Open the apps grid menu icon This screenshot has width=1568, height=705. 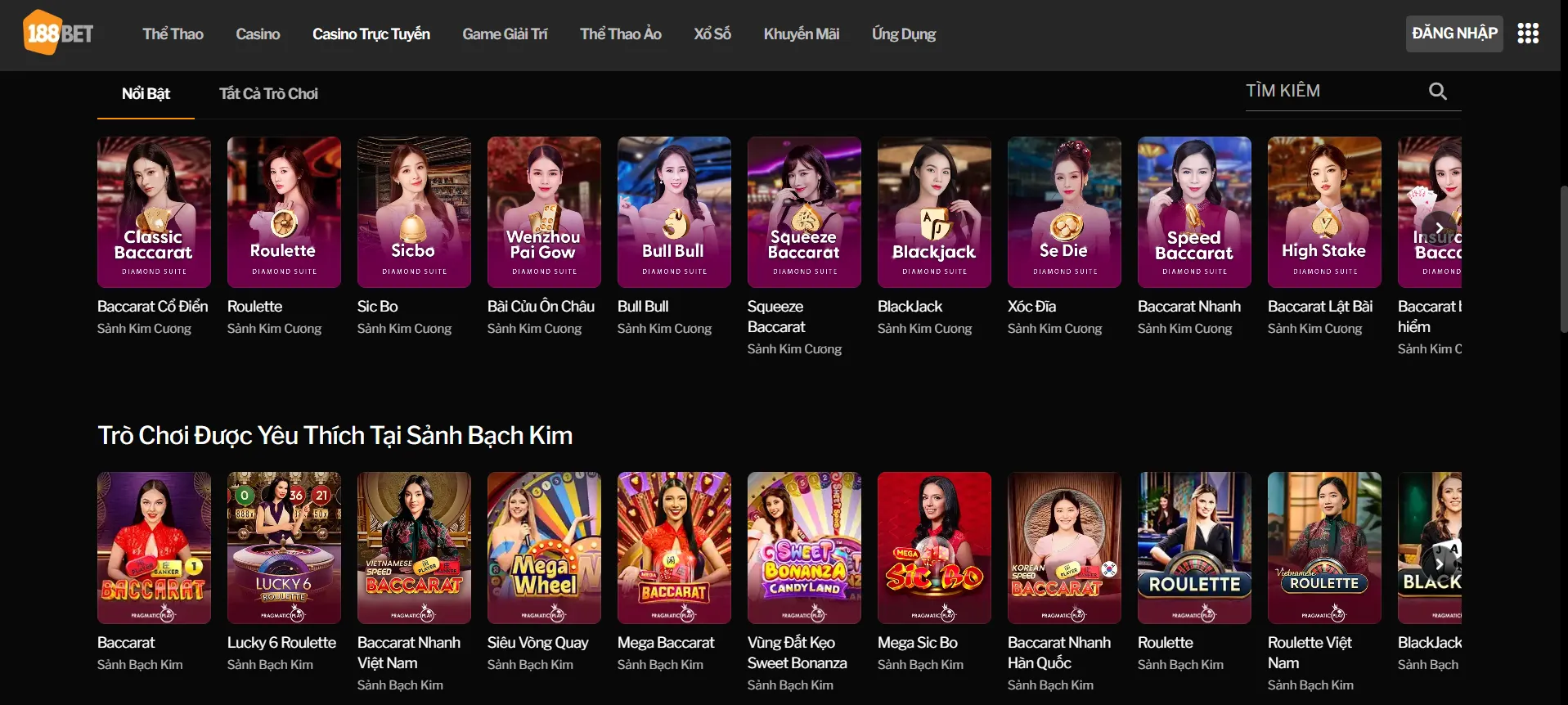tap(1528, 33)
